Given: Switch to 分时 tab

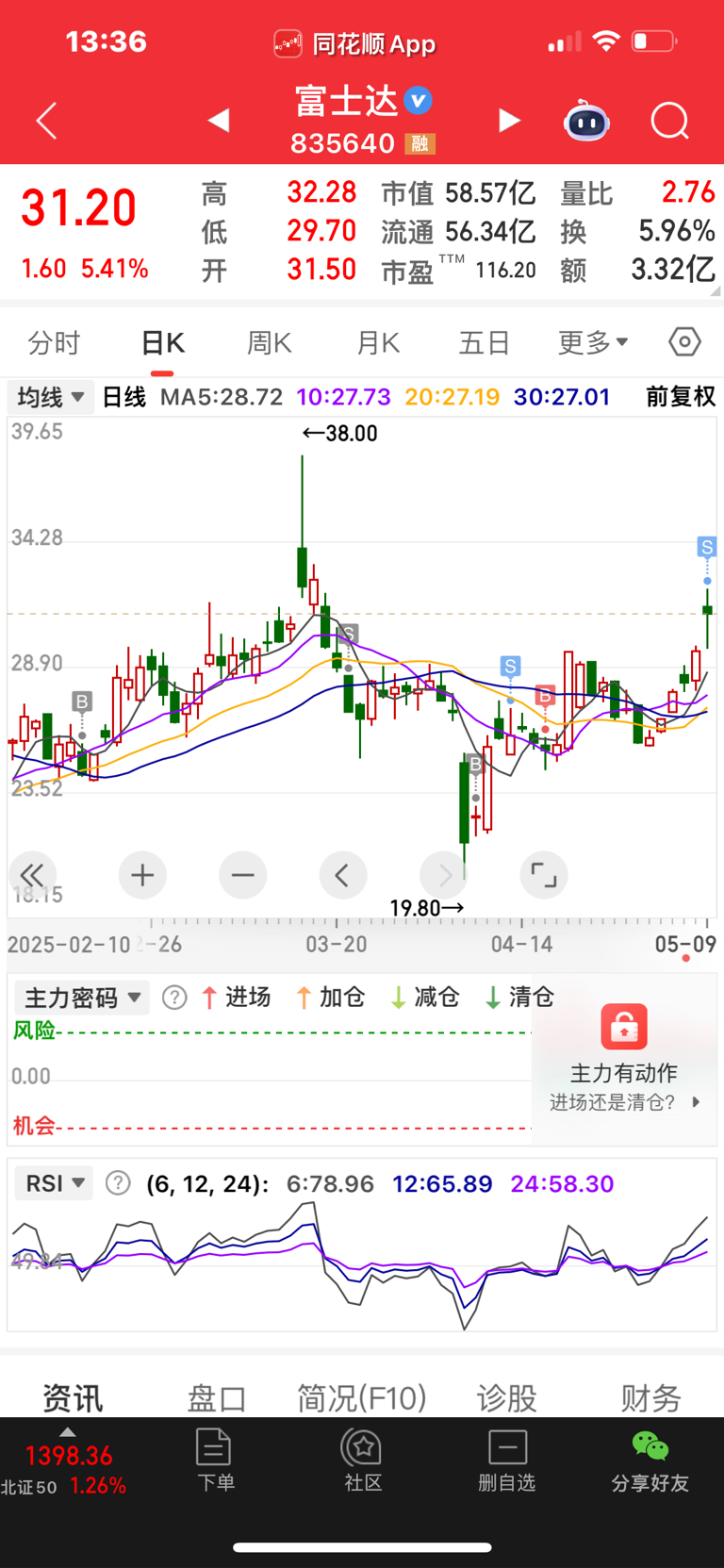Looking at the screenshot, I should pos(54,342).
